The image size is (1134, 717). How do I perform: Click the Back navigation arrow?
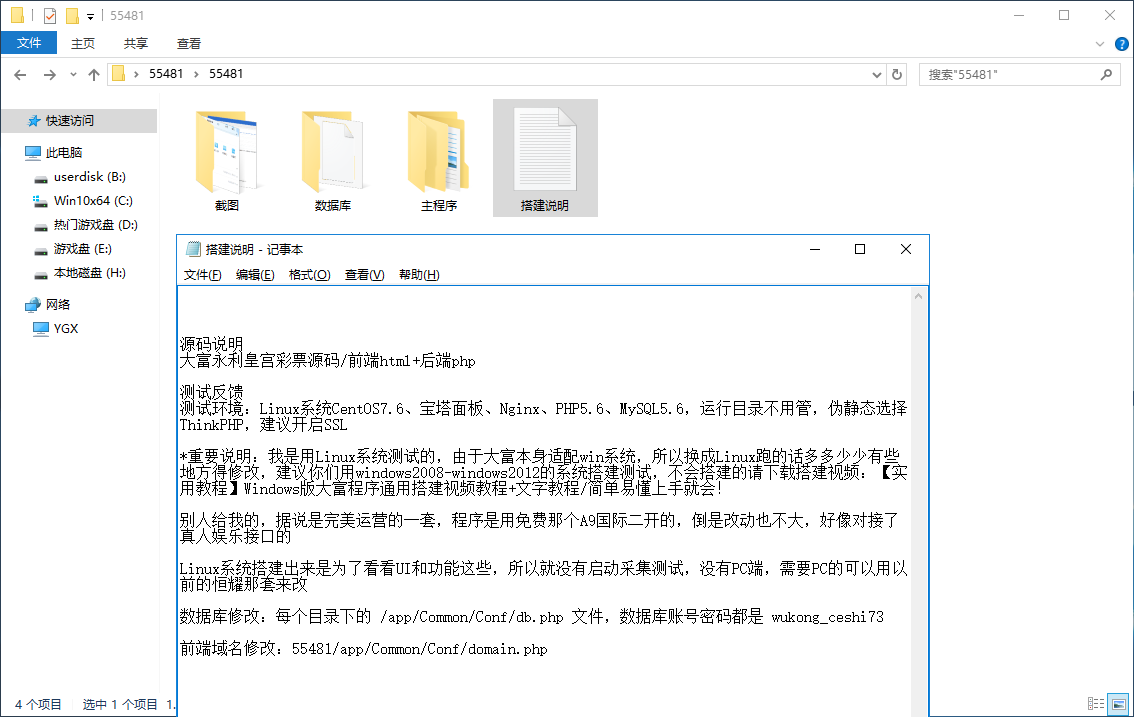click(x=20, y=74)
